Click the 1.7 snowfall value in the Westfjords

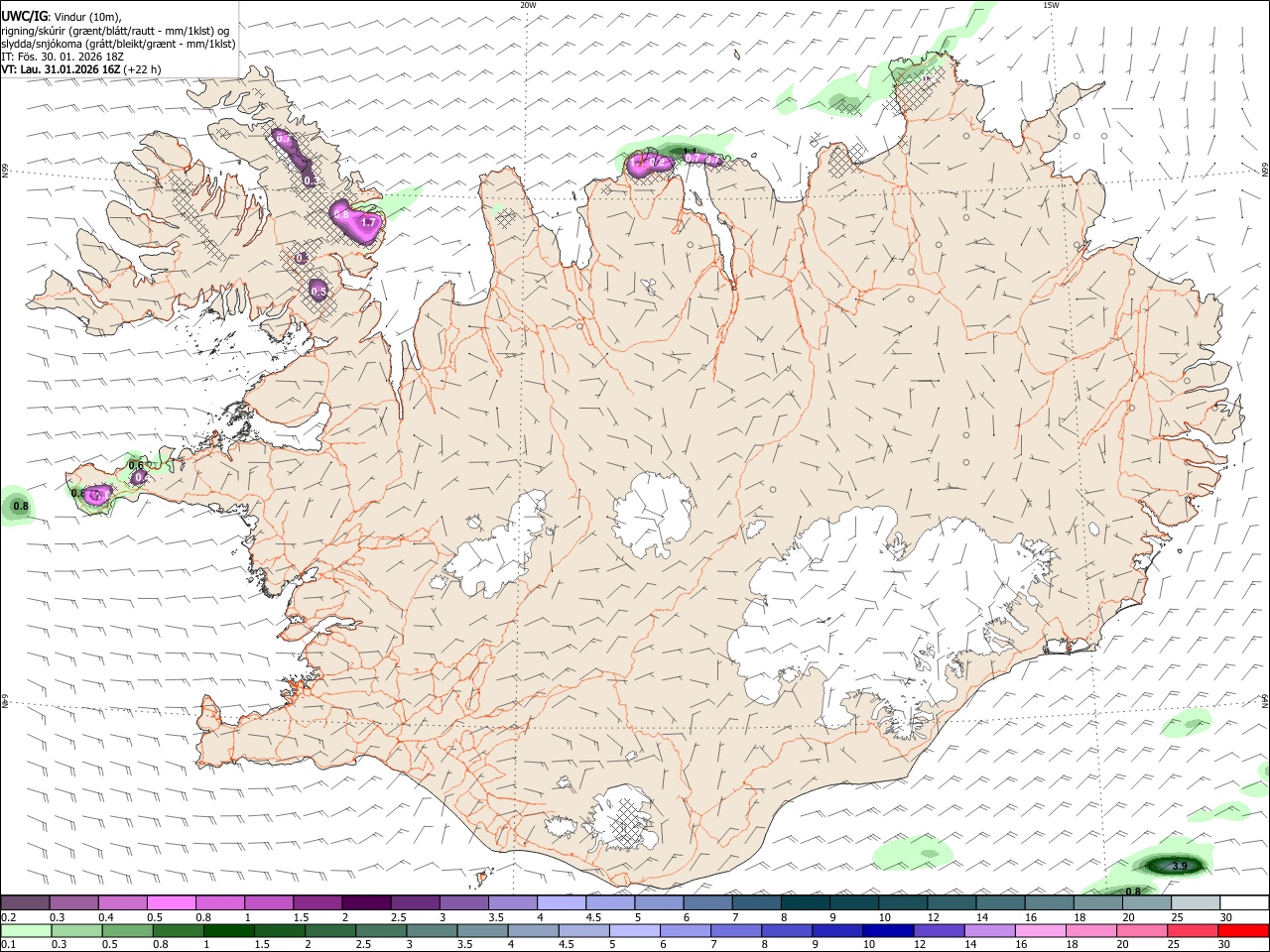[368, 223]
